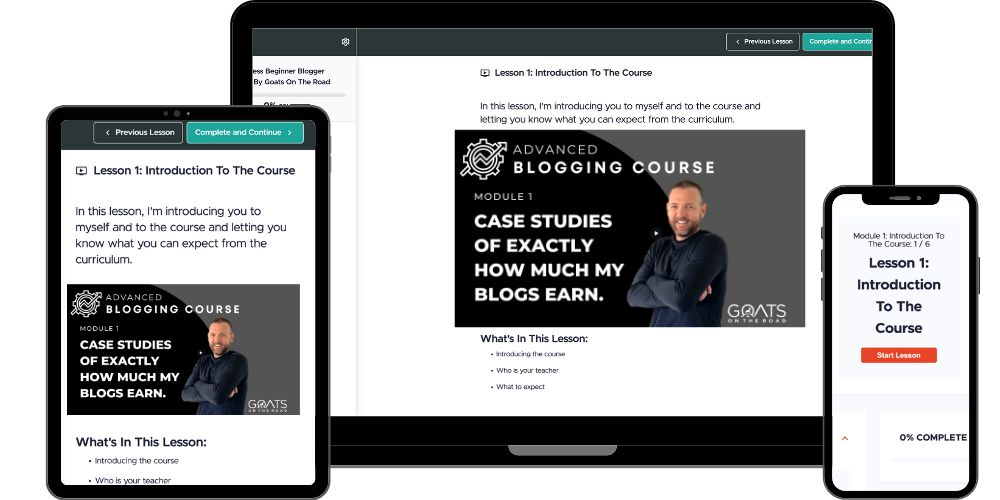Click Complete and Continue on the laptop

click(837, 42)
